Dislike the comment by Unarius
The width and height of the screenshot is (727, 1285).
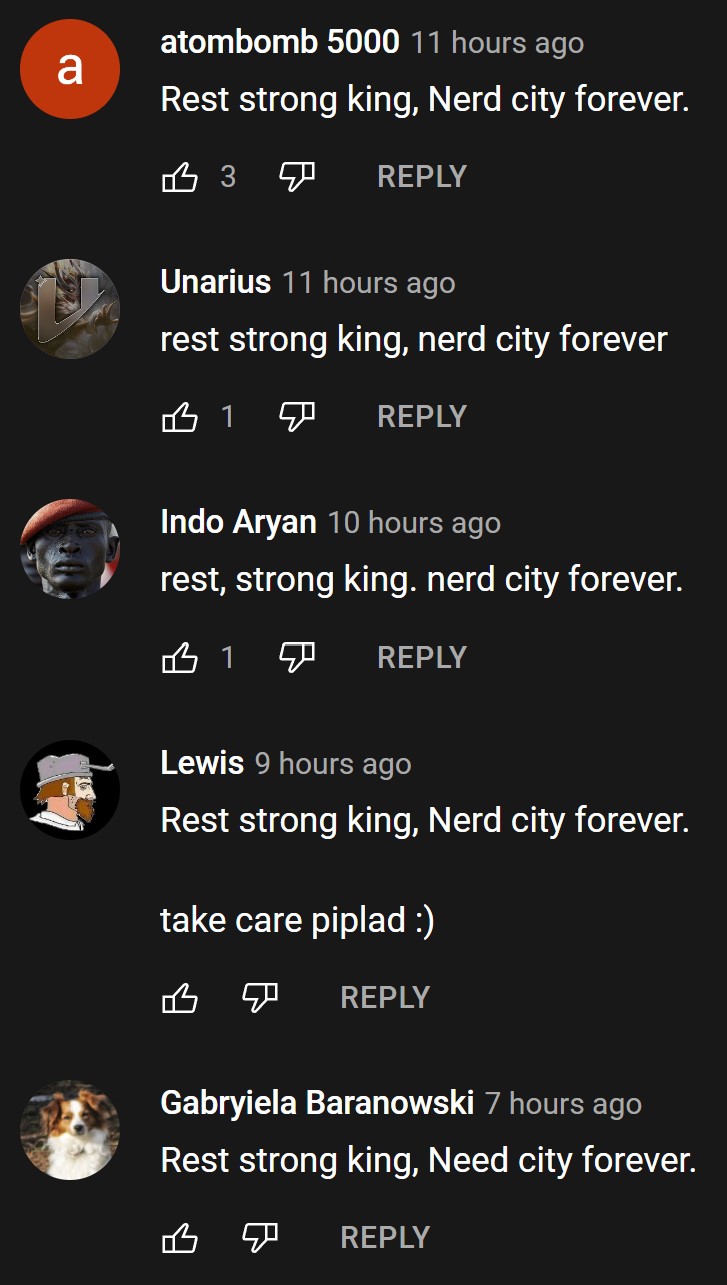tap(297, 417)
